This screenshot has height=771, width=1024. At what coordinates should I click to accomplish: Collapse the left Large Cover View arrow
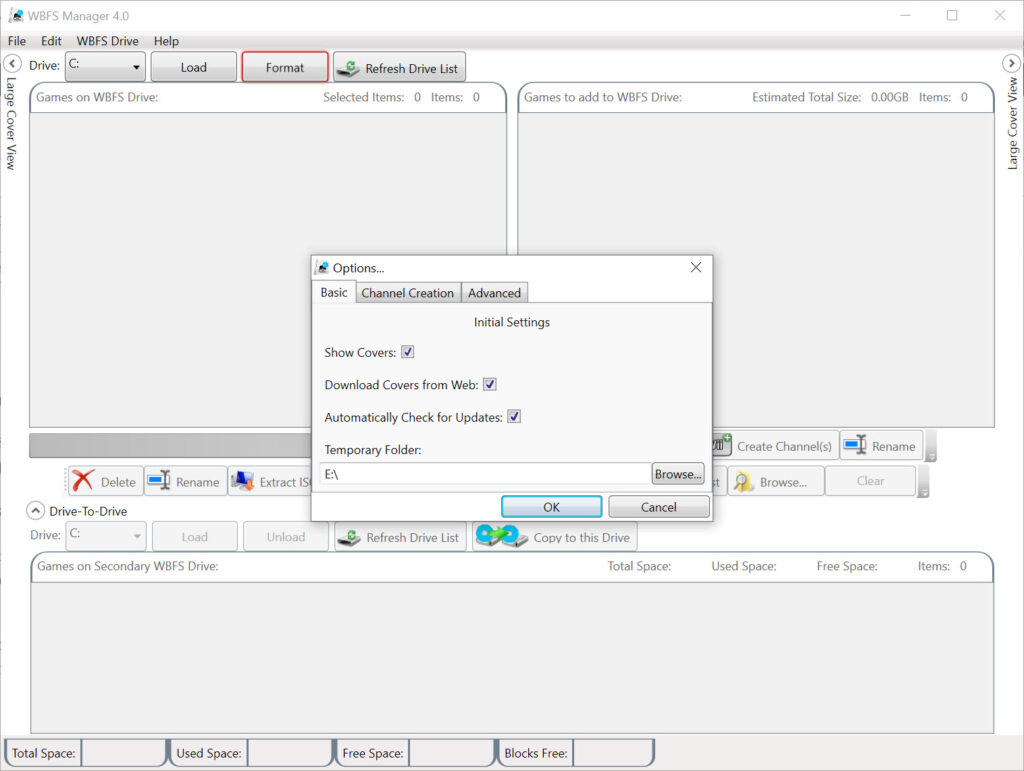point(12,63)
